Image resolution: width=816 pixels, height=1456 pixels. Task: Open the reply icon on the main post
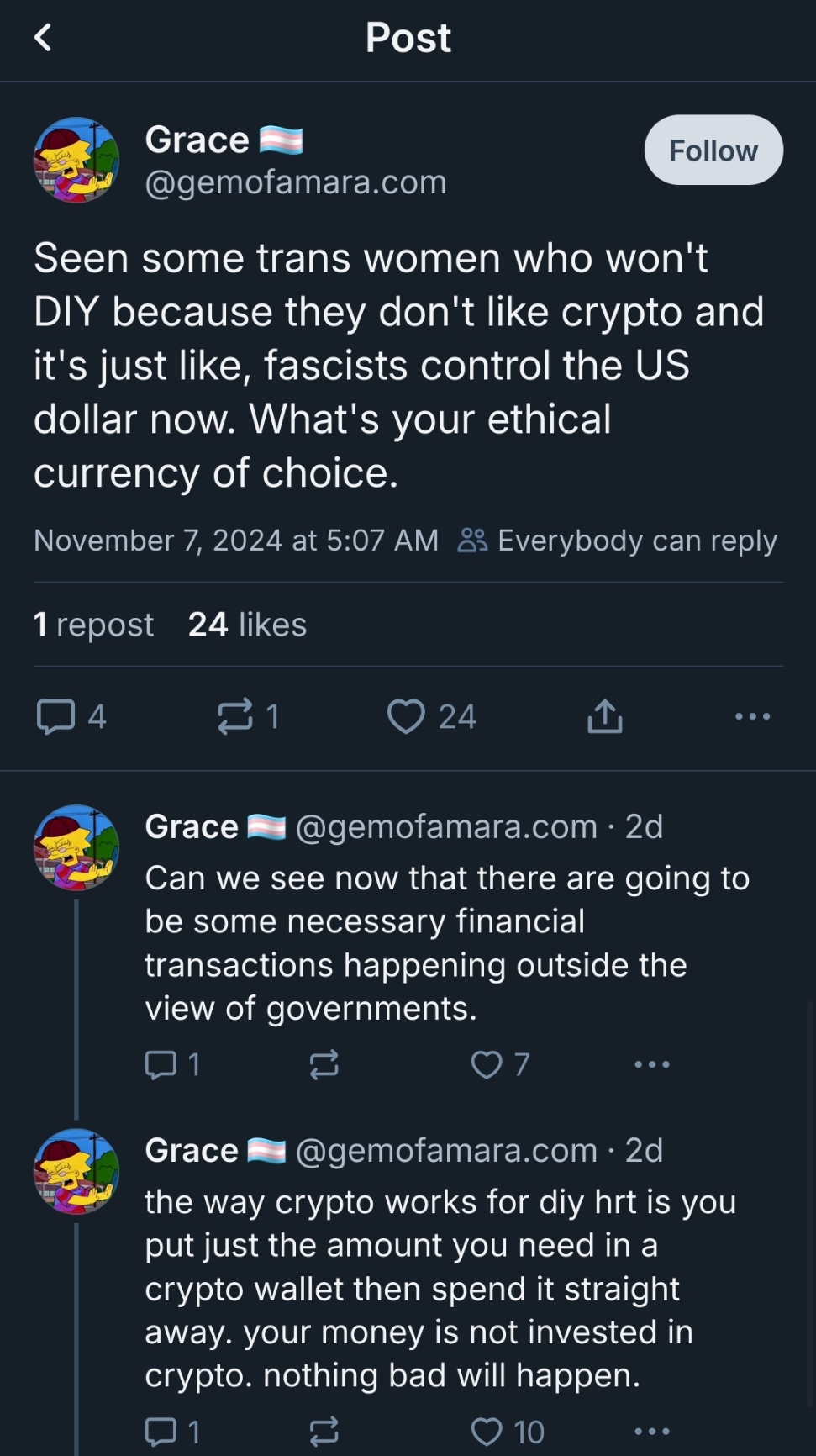point(56,717)
